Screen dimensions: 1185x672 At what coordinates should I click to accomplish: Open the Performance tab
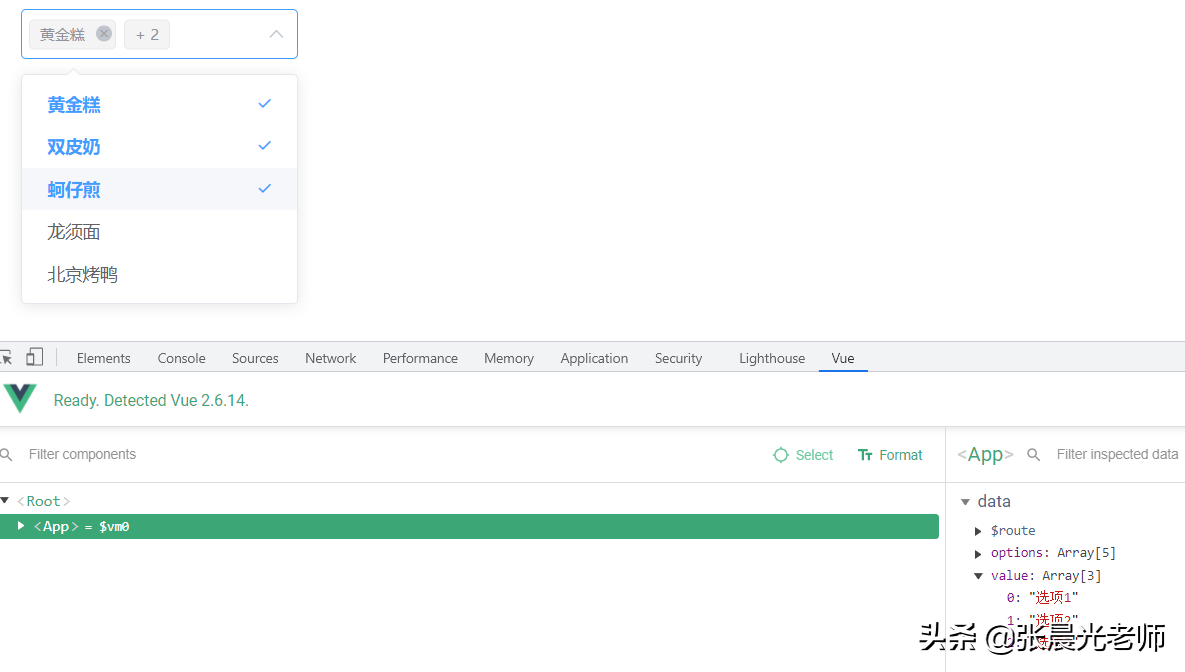pyautogui.click(x=420, y=358)
